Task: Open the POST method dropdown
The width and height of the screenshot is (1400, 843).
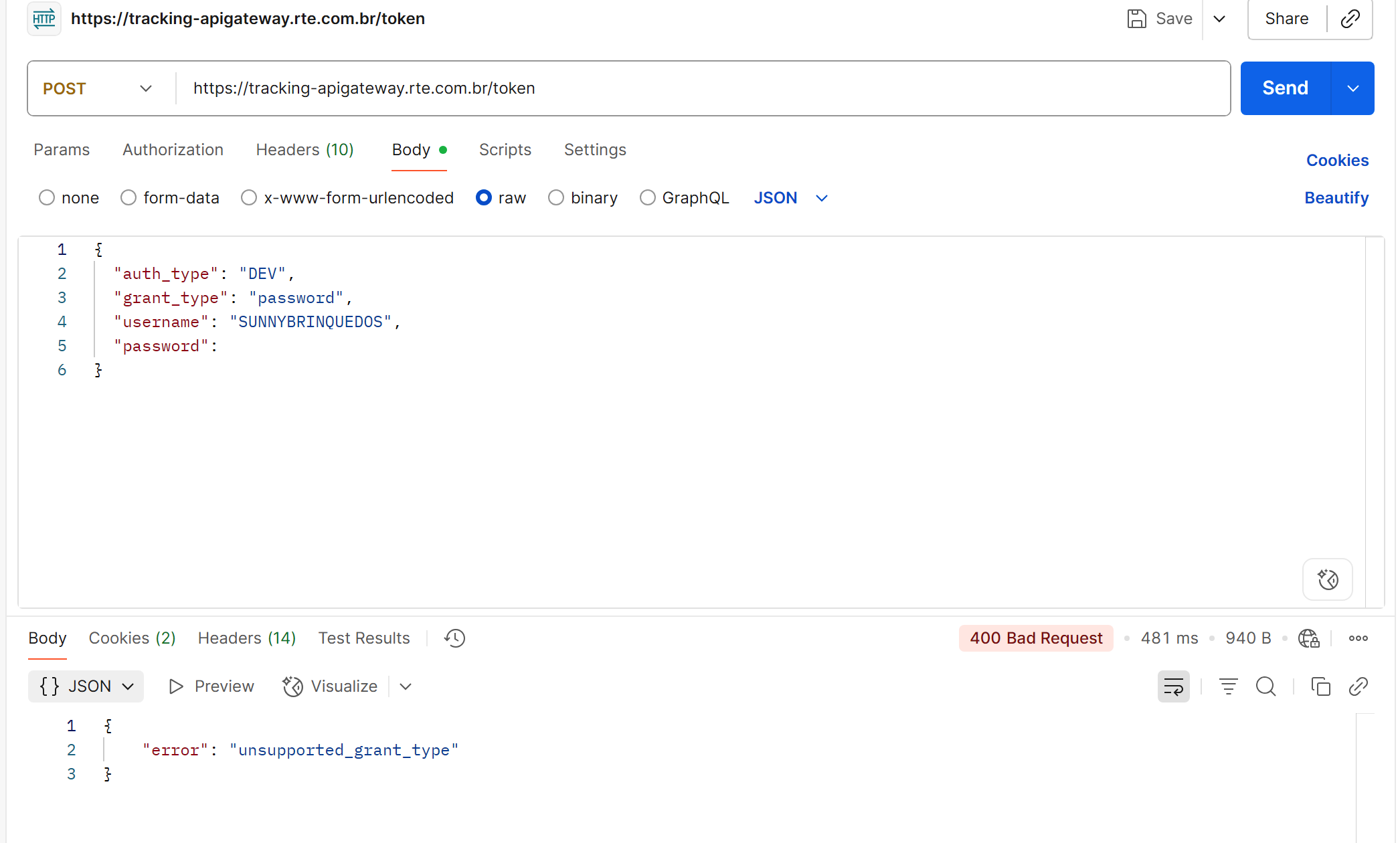Action: (x=98, y=88)
